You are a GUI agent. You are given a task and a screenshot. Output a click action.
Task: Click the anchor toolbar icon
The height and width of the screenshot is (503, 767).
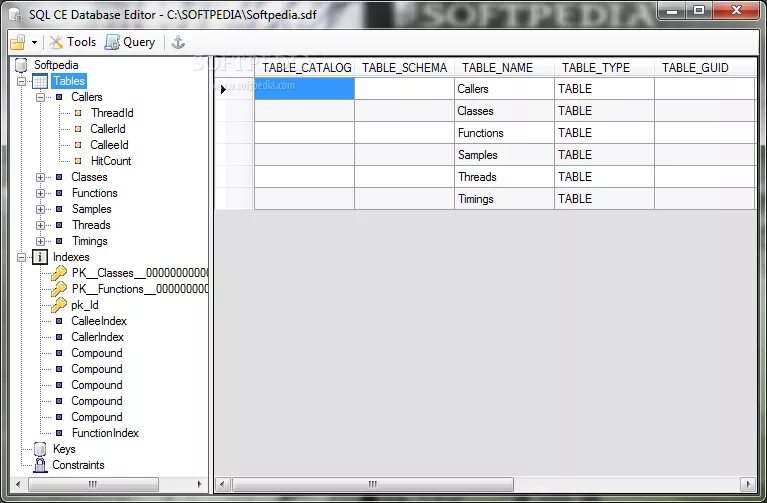[x=178, y=43]
